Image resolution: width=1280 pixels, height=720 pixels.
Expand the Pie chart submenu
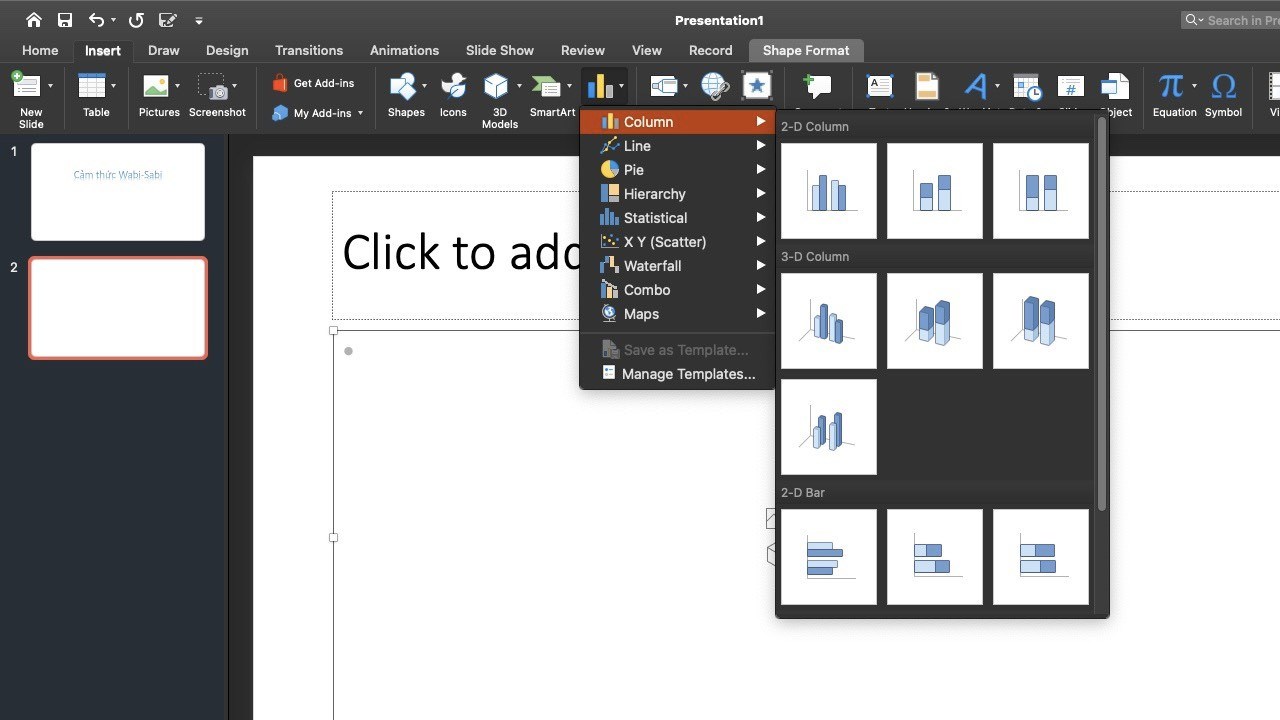678,170
